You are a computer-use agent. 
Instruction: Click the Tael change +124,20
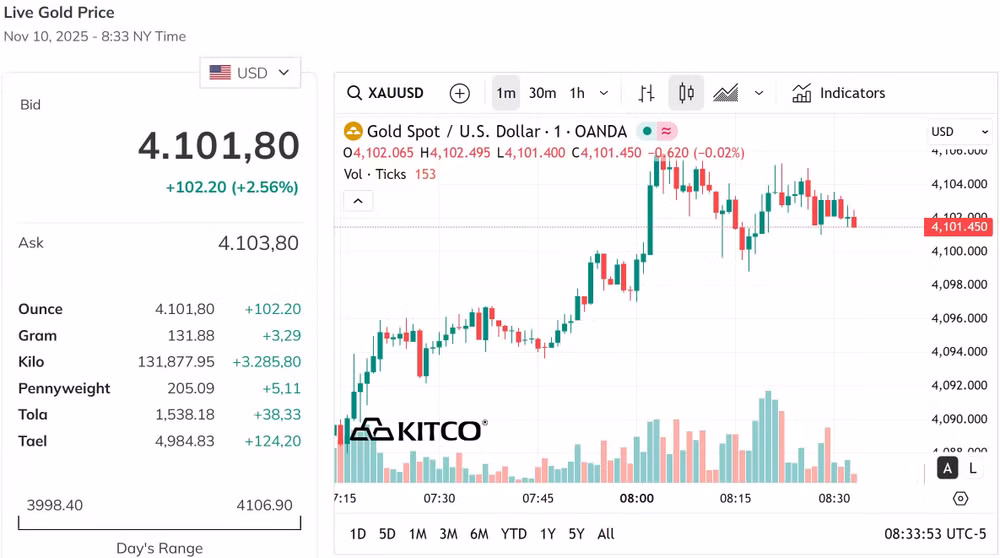tap(272, 441)
